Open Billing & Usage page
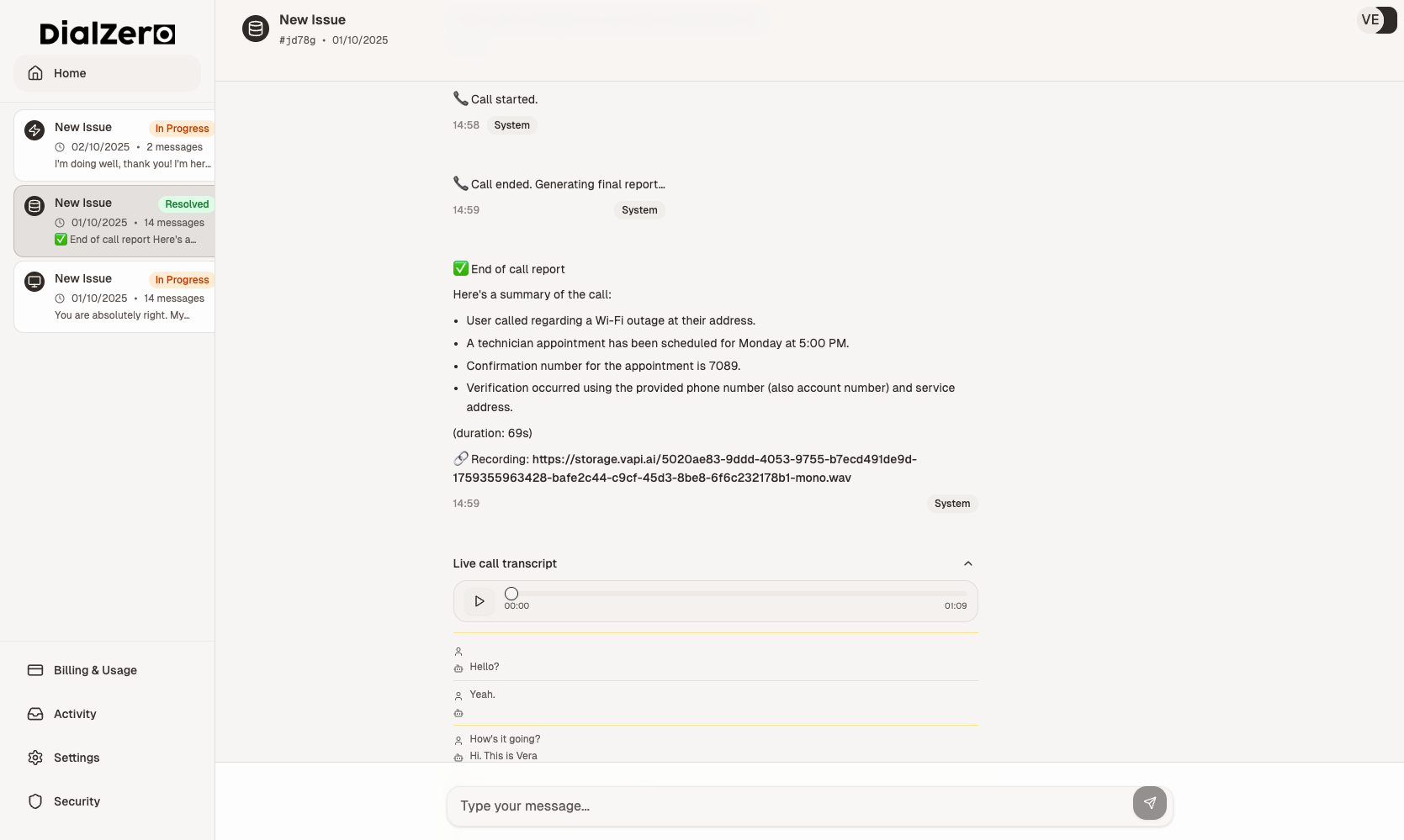This screenshot has height=840, width=1404. (x=95, y=670)
